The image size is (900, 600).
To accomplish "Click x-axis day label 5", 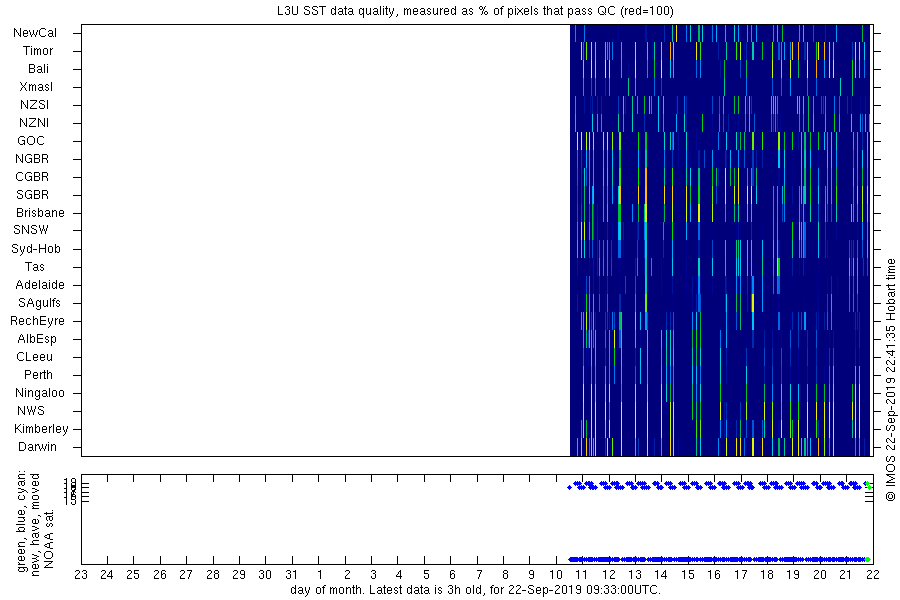I will 425,575.
